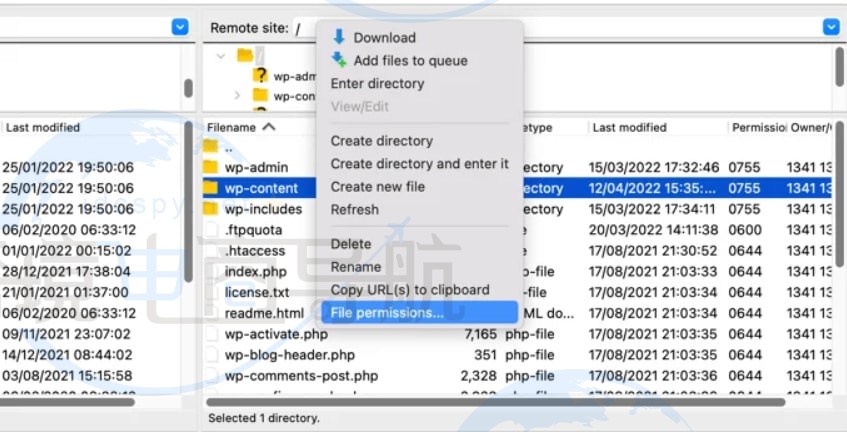
Task: Click the Add files to queue icon
Action: tap(338, 60)
